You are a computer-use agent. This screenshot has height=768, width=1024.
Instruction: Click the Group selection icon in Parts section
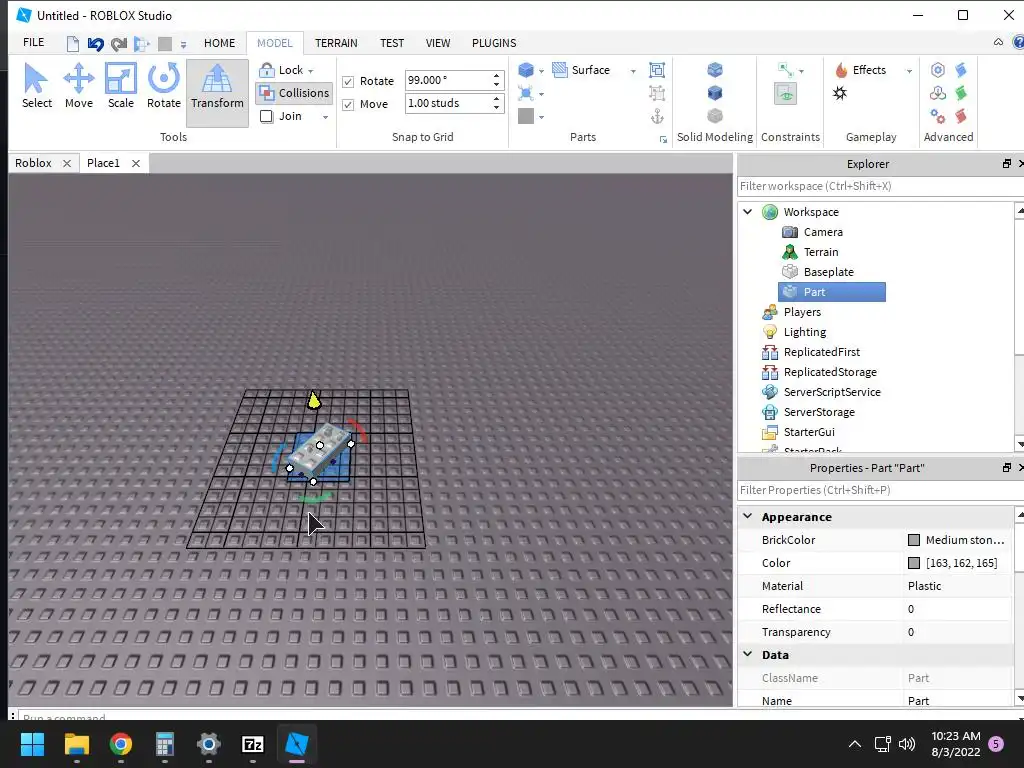pos(657,70)
